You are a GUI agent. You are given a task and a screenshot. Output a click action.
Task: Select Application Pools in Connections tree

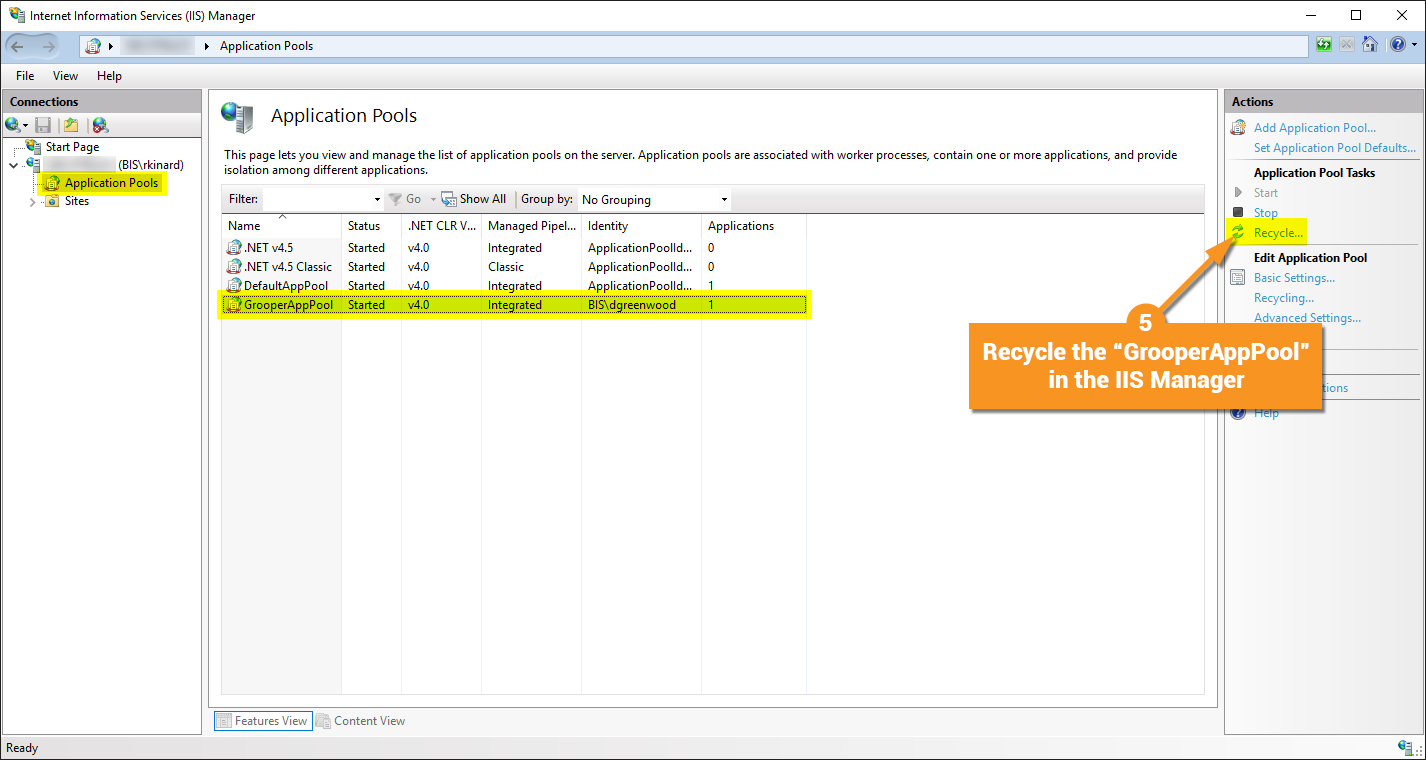tap(111, 183)
